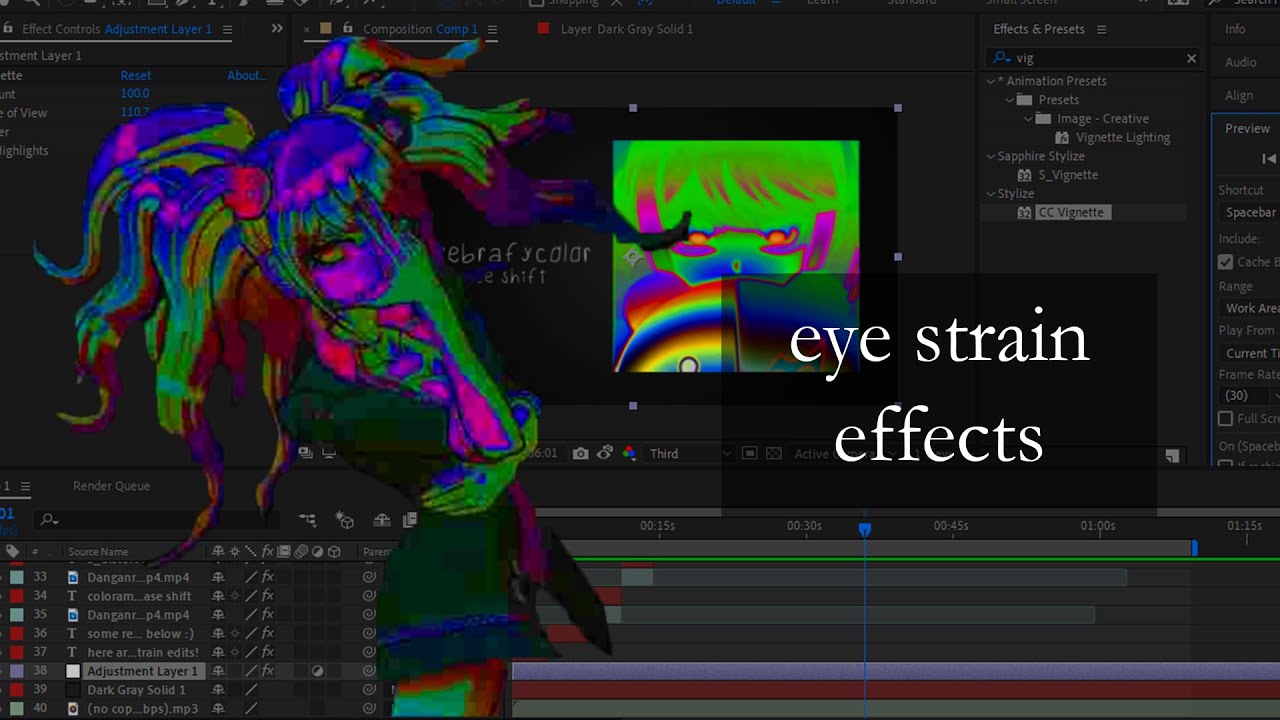This screenshot has height=720, width=1280.
Task: Click the Region of Interest icon
Action: [749, 454]
